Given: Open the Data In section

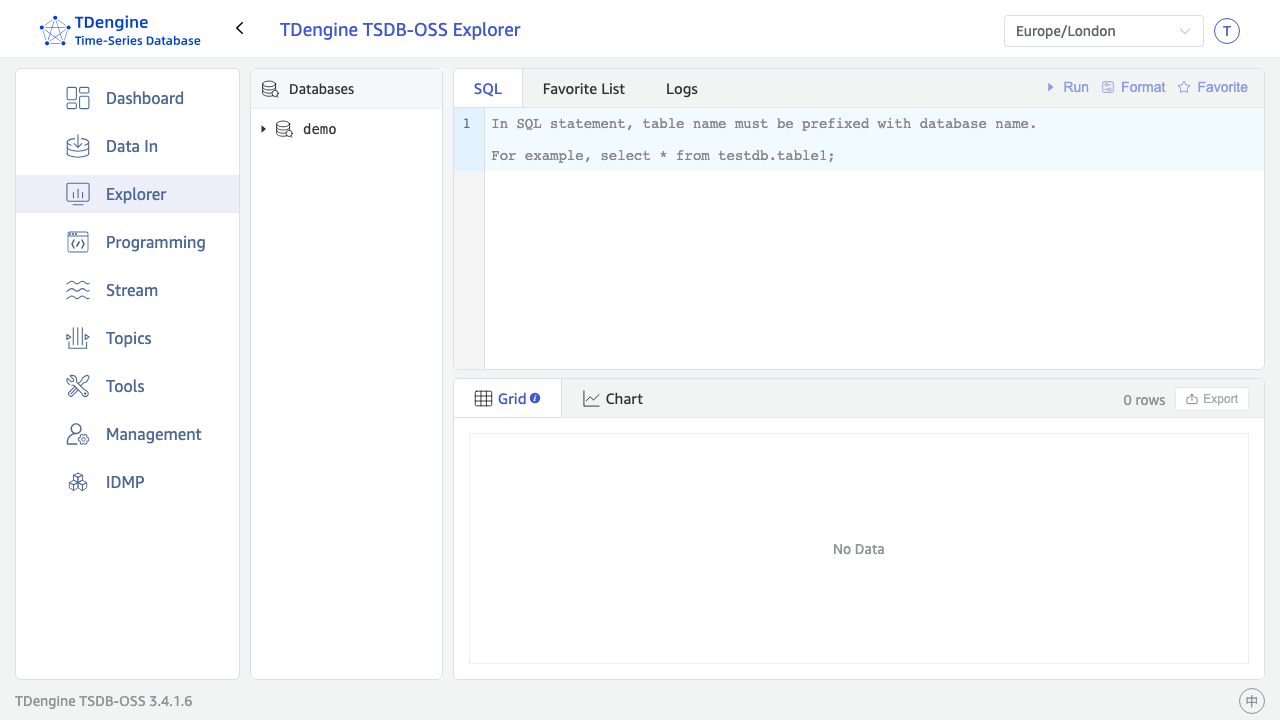Looking at the screenshot, I should pos(128,146).
